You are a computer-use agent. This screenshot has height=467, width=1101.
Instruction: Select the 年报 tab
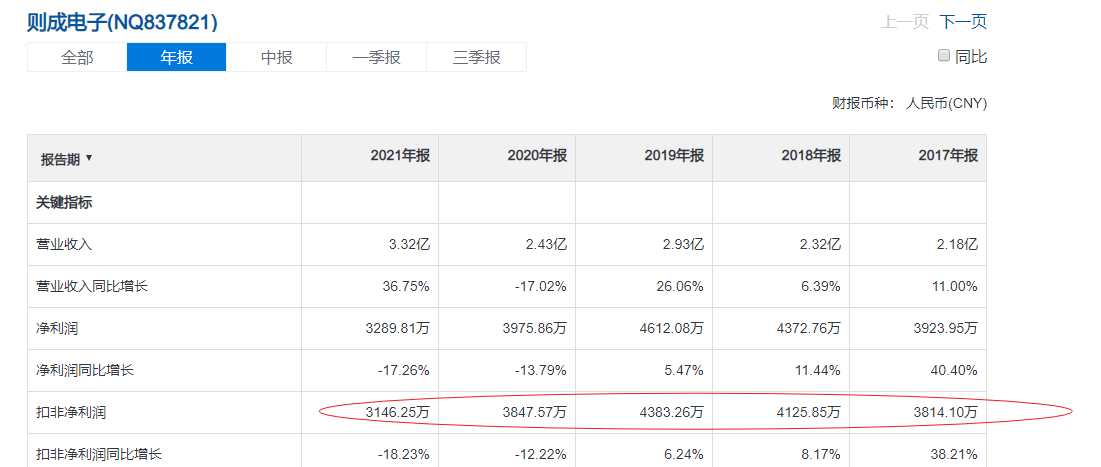[x=177, y=58]
